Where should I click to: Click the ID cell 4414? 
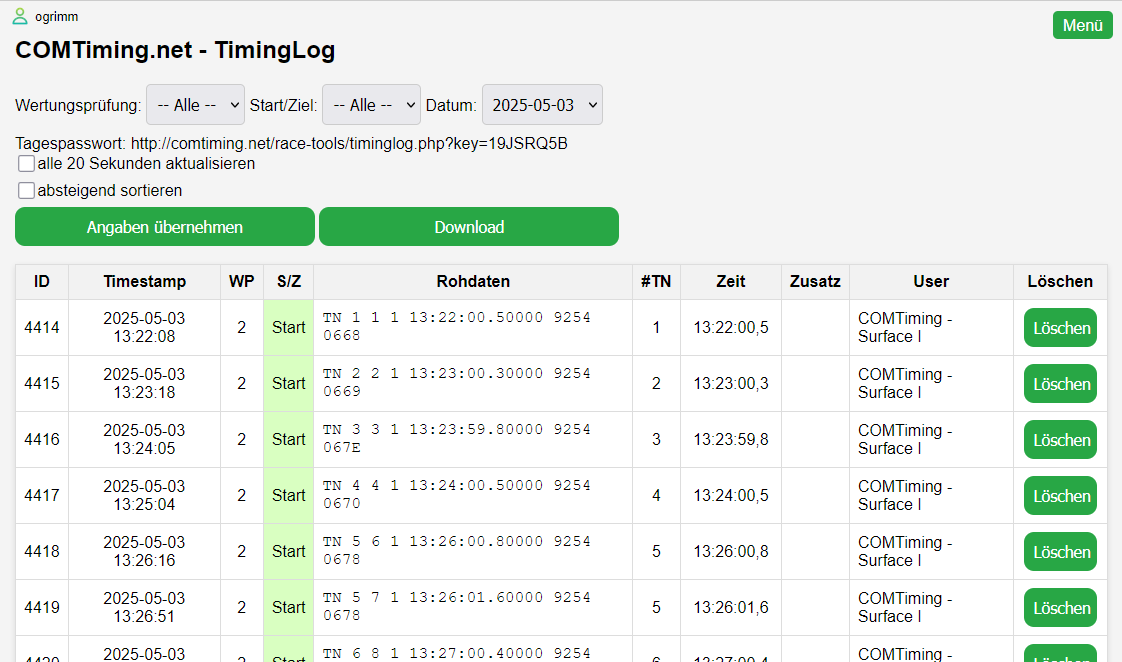click(x=42, y=328)
